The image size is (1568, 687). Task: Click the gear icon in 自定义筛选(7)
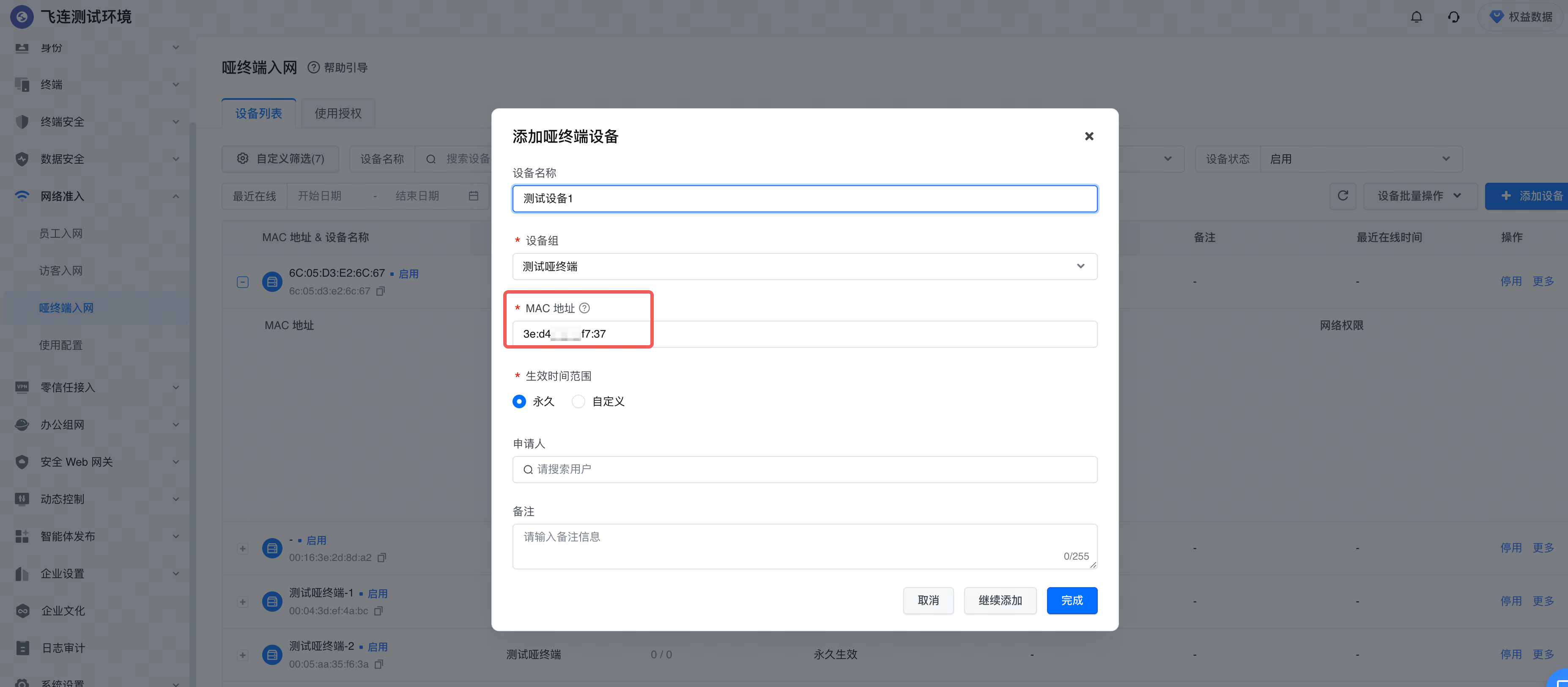(242, 158)
